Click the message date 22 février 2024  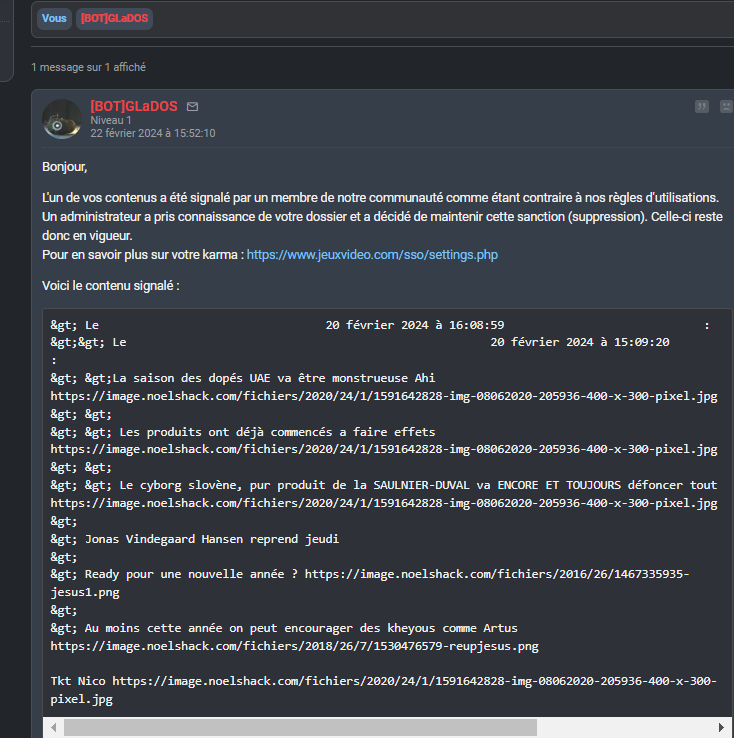pos(152,133)
